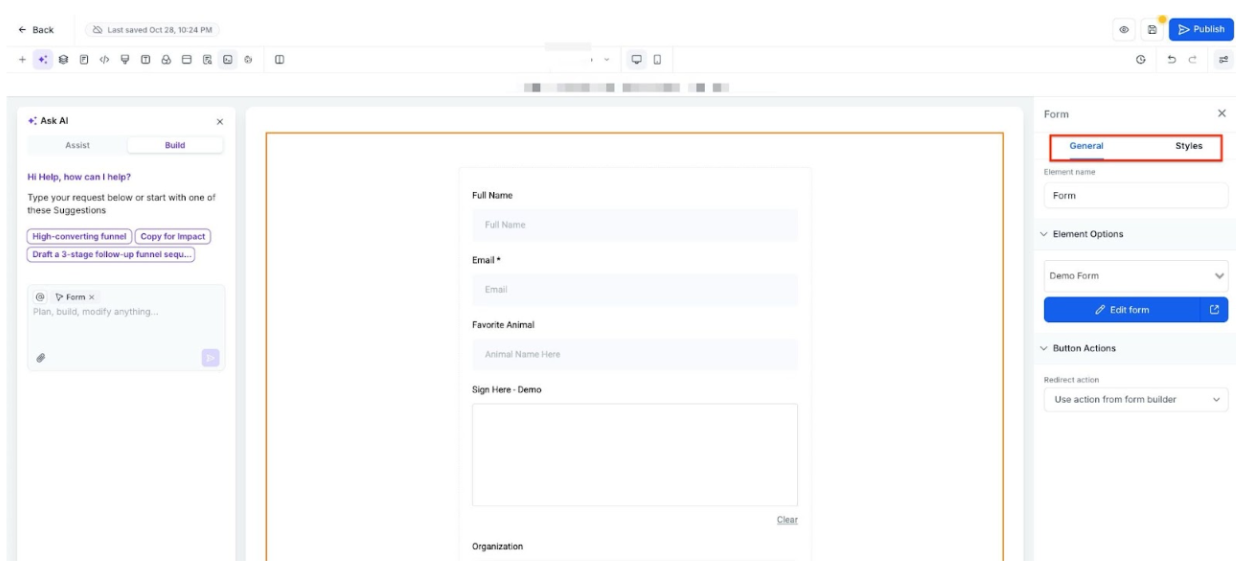Click the preview eye icon
The width and height of the screenshot is (1236, 566).
click(x=1124, y=30)
